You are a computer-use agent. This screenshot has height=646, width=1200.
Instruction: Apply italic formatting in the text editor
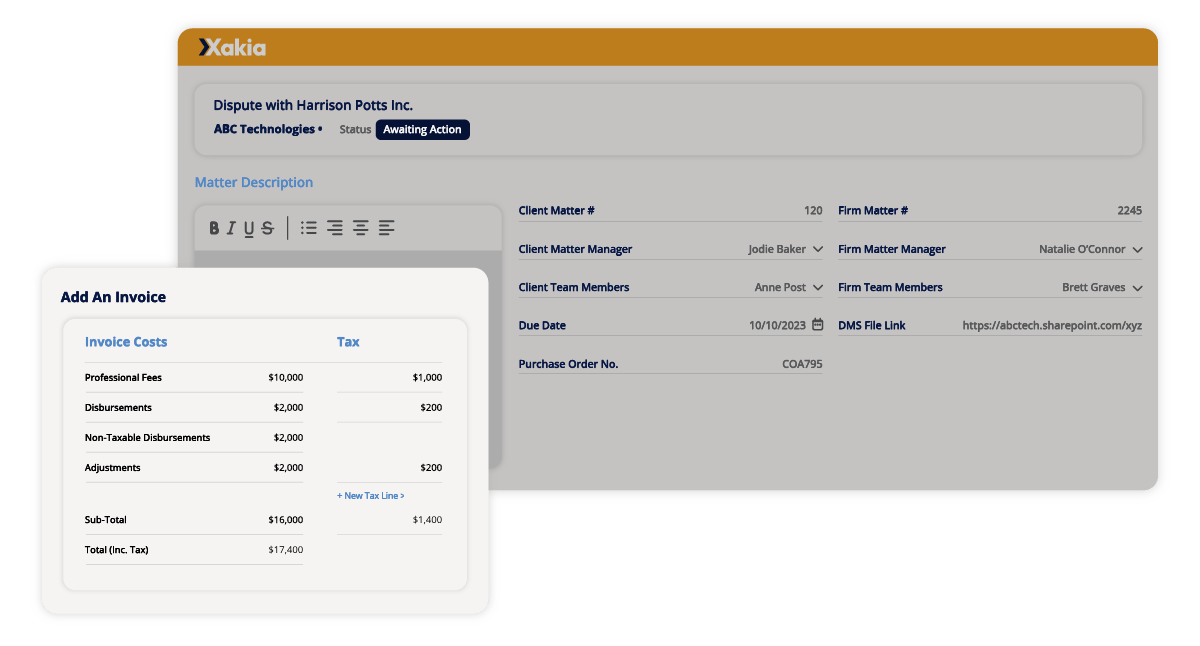pyautogui.click(x=231, y=227)
